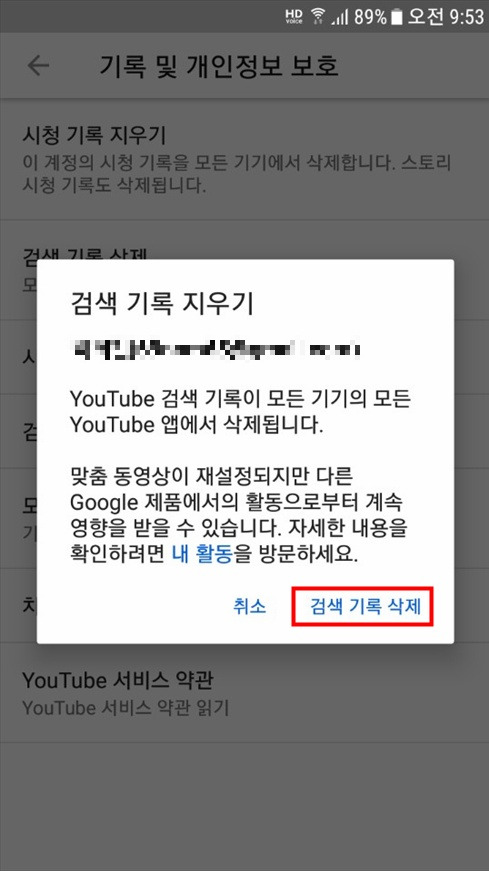
Task: Tap the 89% battery percentage text
Action: (370, 17)
